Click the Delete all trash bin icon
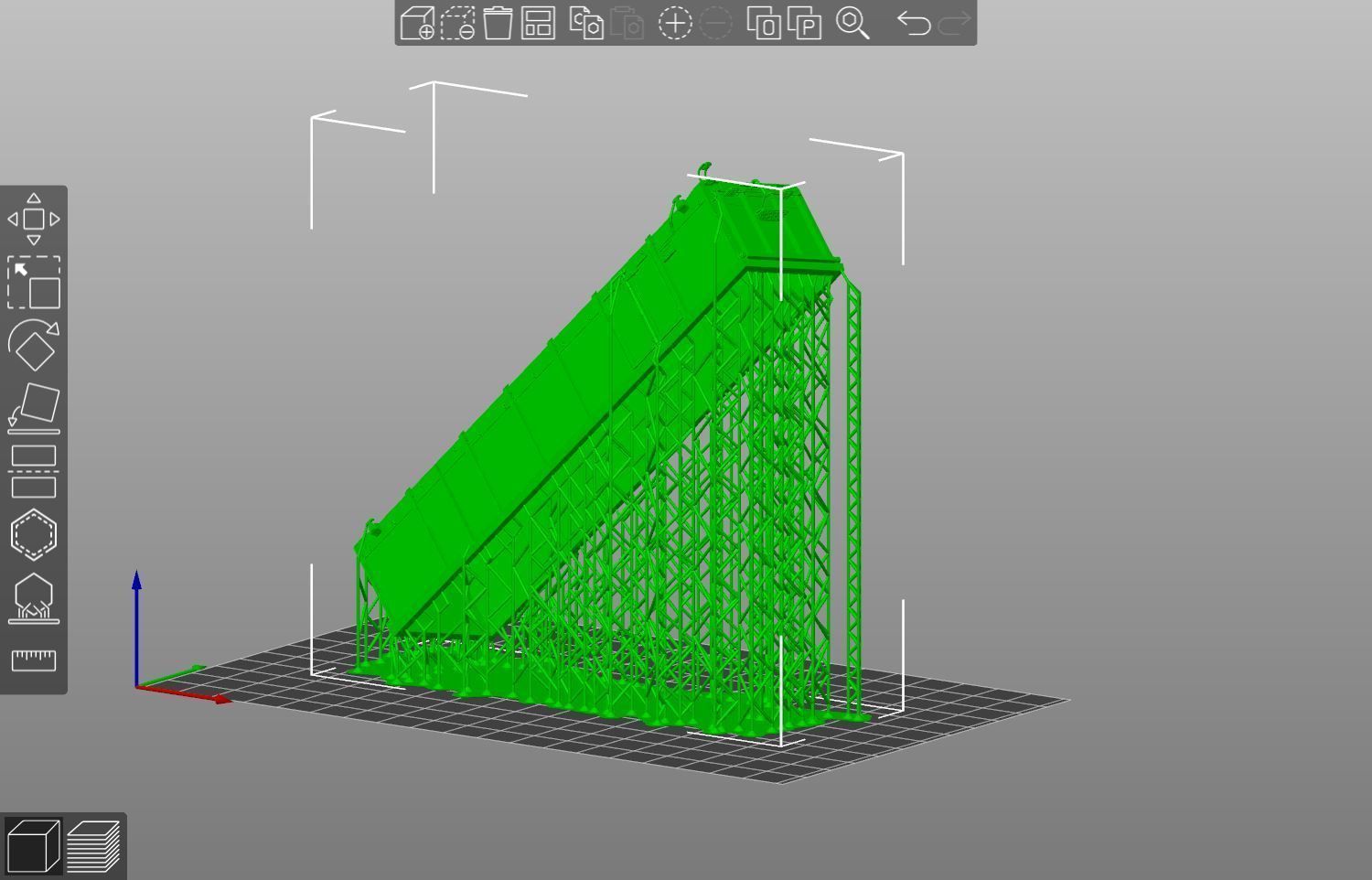Image resolution: width=1372 pixels, height=880 pixels. pyautogui.click(x=498, y=23)
